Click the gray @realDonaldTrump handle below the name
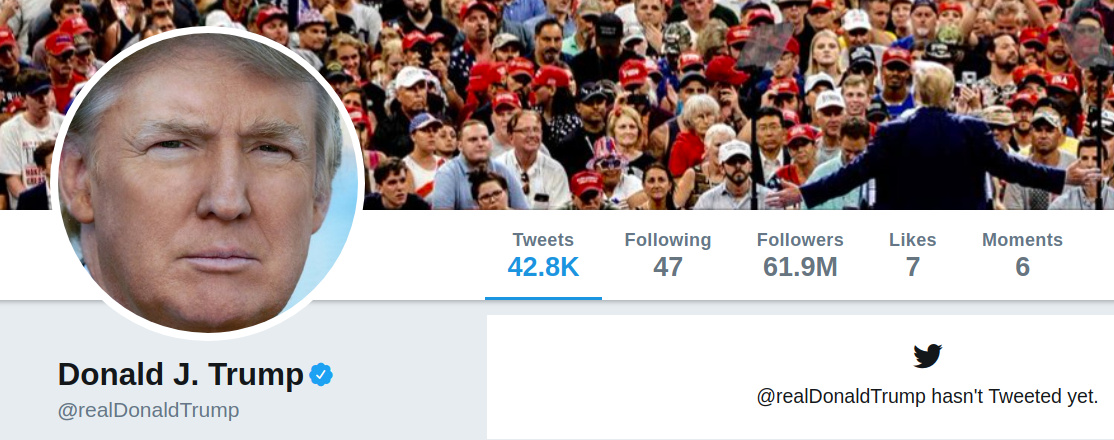Screen dimensions: 1114x440 [x=148, y=411]
